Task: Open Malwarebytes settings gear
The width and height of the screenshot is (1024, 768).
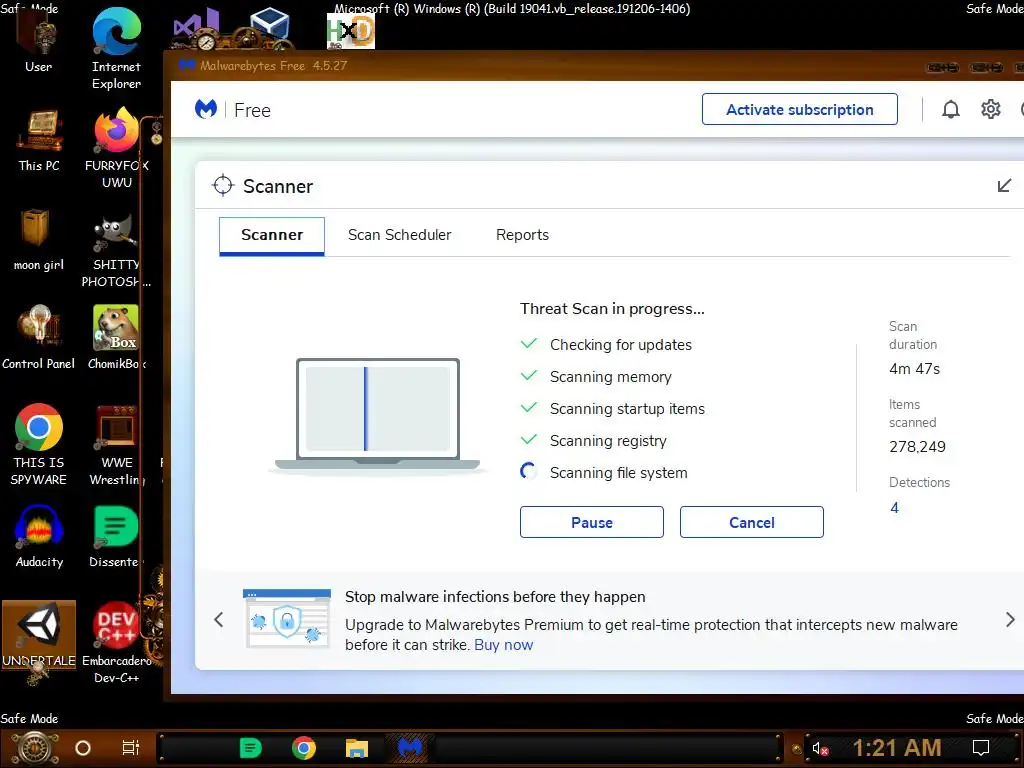Action: 991,110
